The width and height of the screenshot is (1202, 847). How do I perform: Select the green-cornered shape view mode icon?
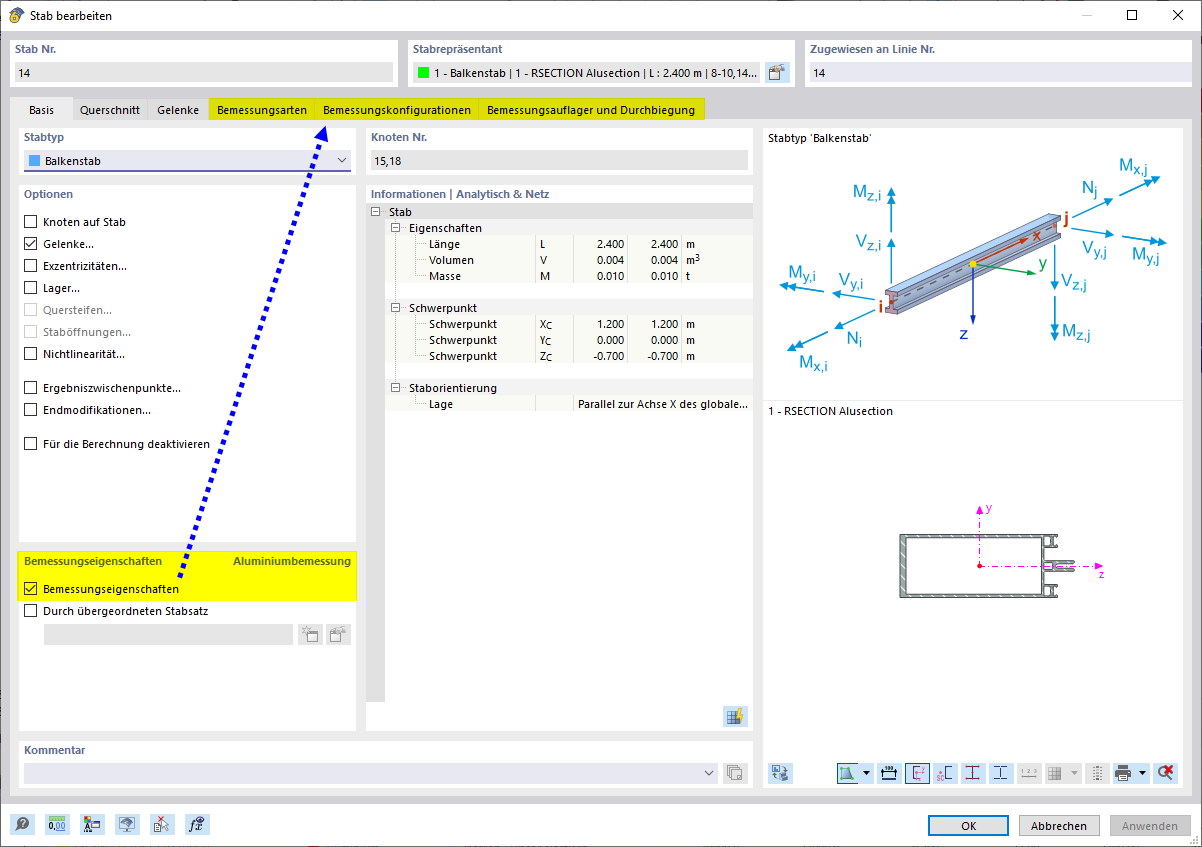(x=848, y=773)
